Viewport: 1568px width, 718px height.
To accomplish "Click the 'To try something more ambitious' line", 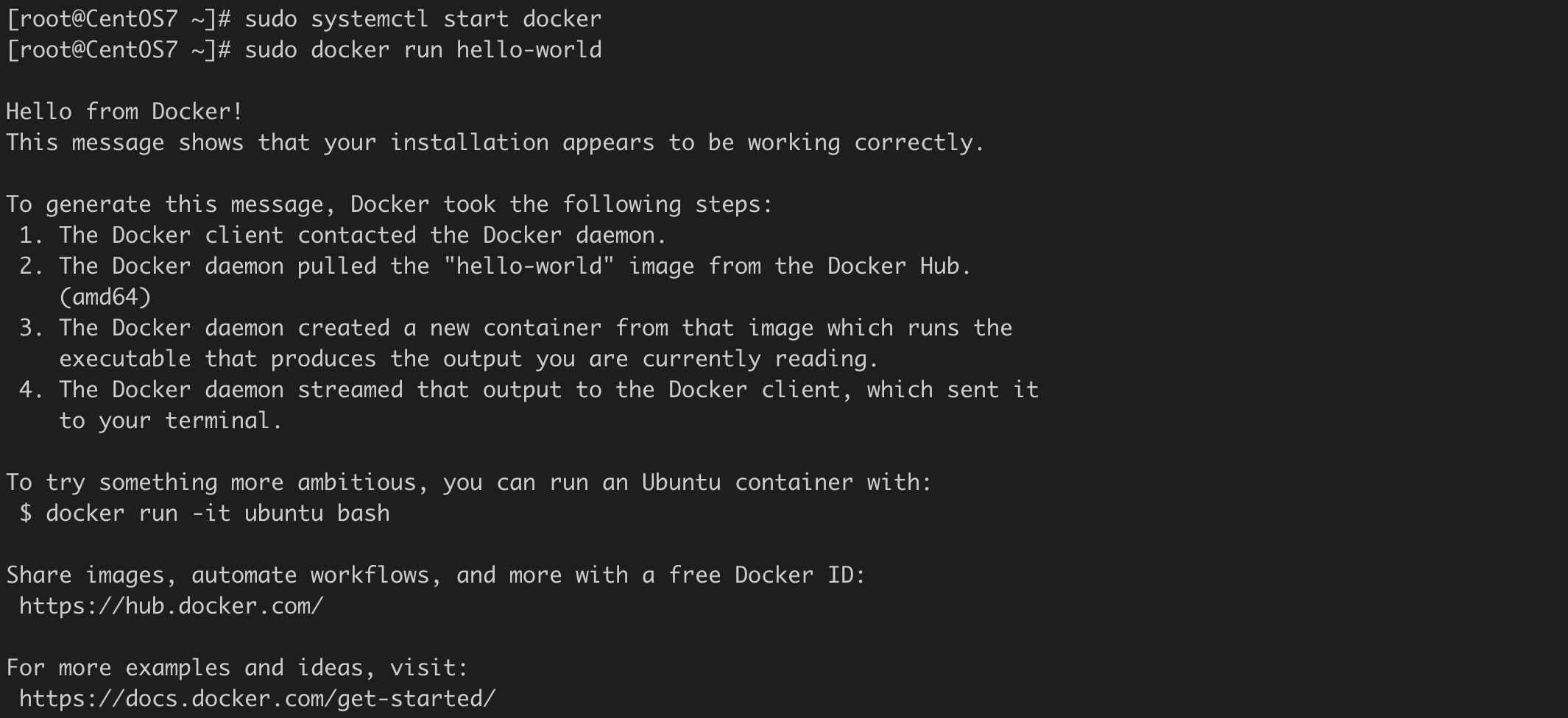I will [469, 483].
